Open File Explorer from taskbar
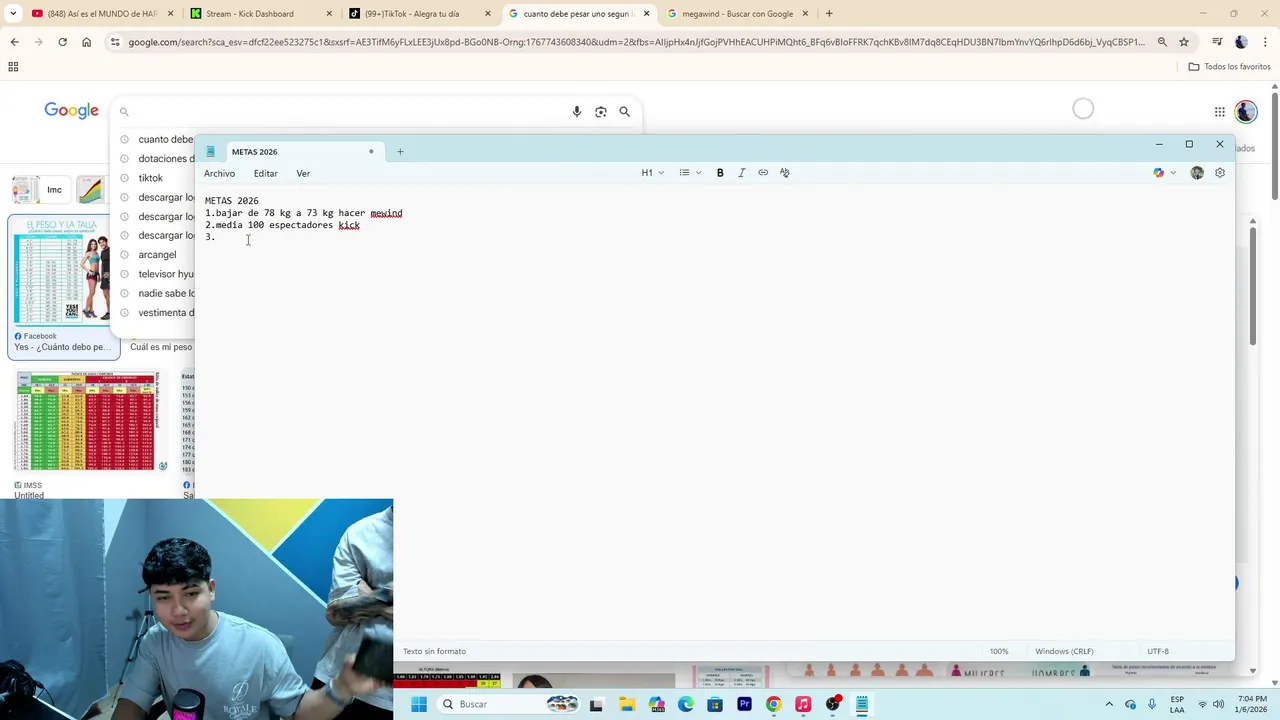The width and height of the screenshot is (1280, 720). pos(627,704)
